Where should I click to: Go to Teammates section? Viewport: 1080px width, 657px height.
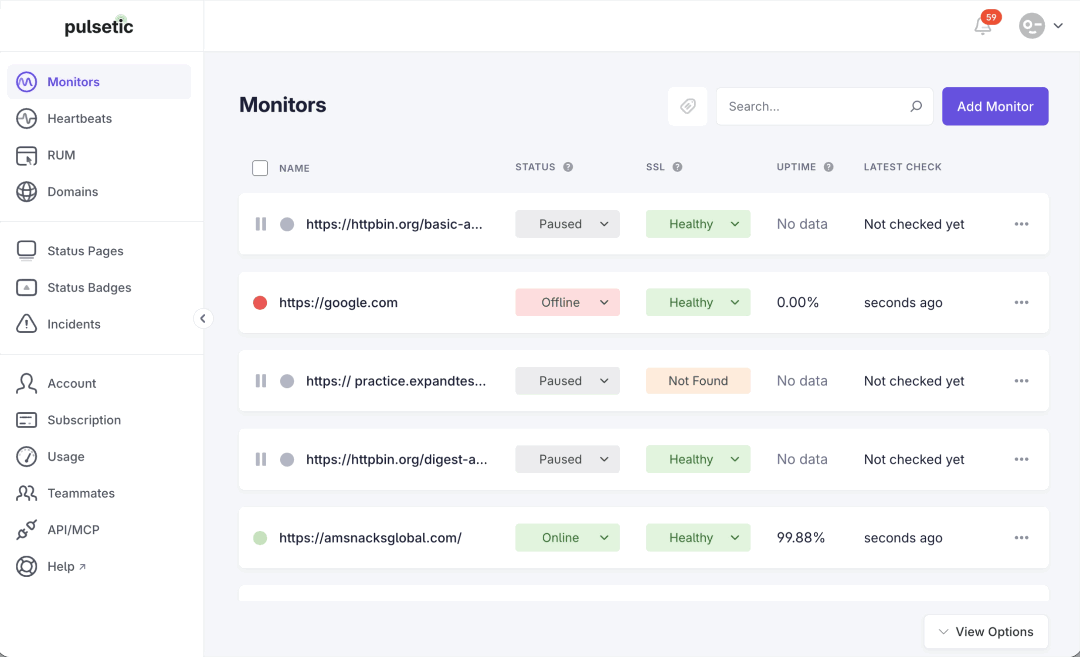[81, 493]
